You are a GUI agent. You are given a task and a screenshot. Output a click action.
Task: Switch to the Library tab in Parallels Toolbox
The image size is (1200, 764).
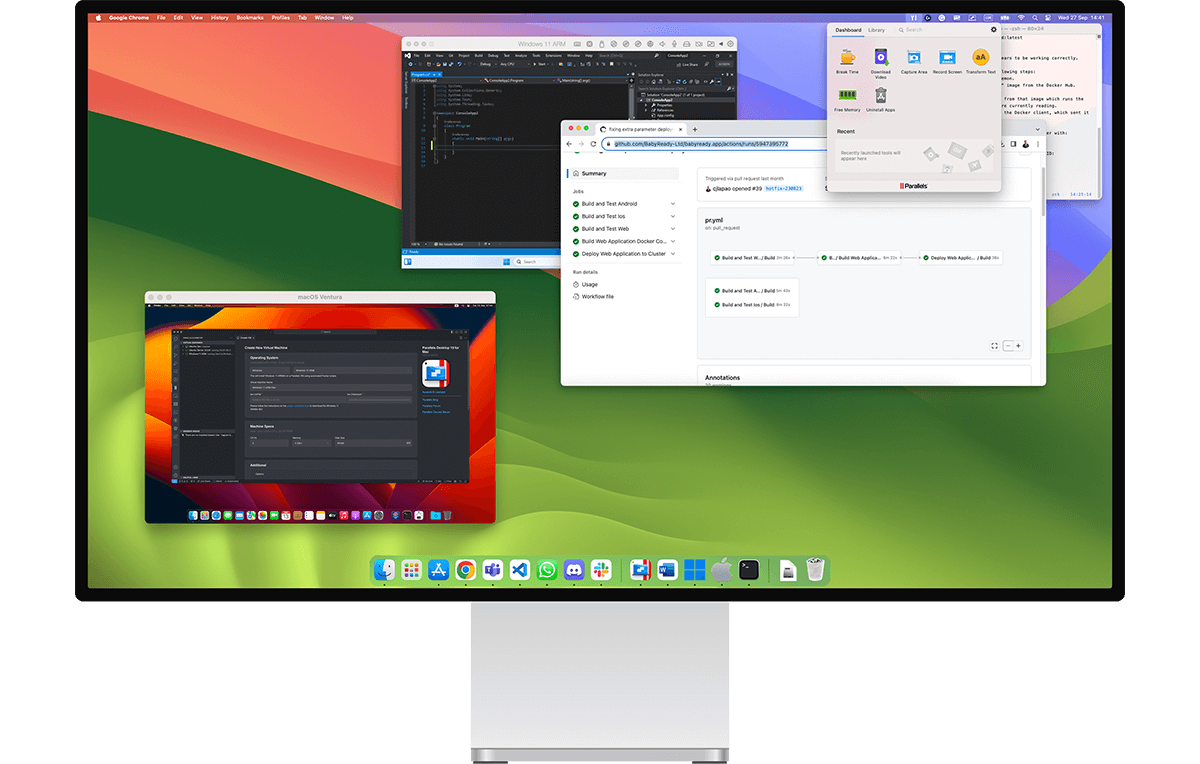click(876, 30)
